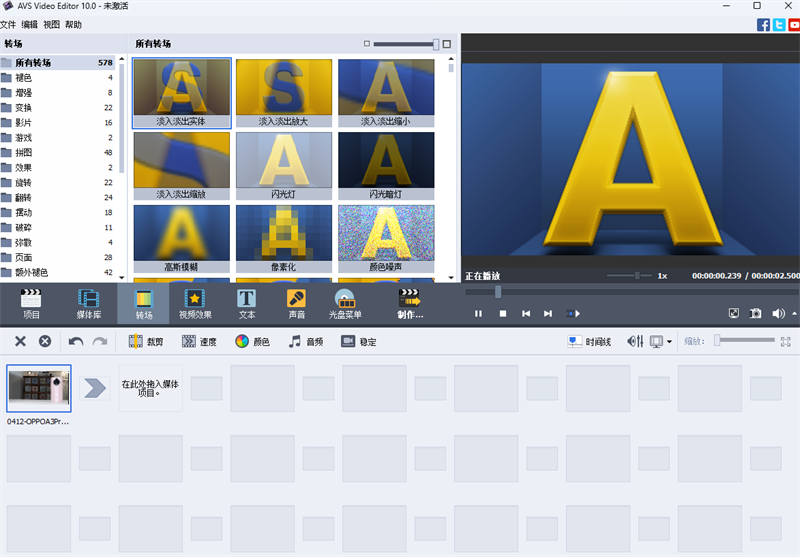Click the 裁剪 trim tool
The image size is (800, 557).
coord(146,342)
